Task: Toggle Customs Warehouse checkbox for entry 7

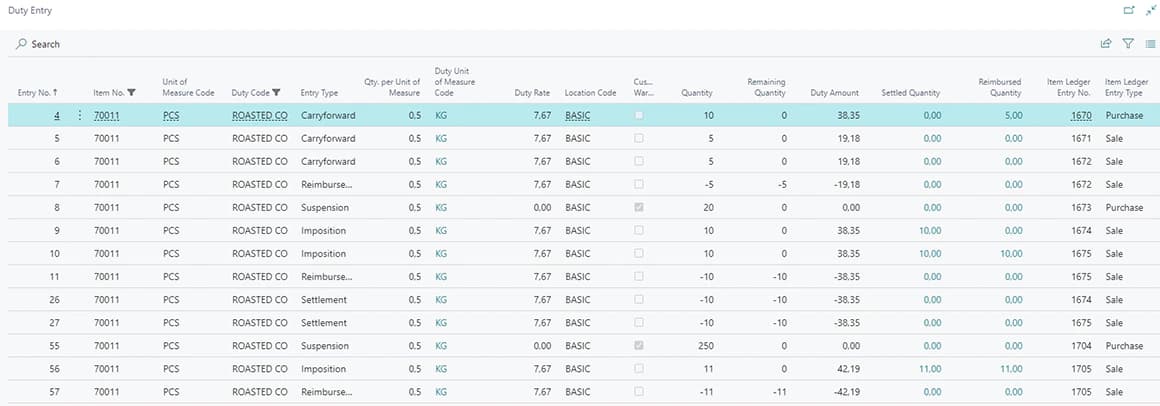Action: pyautogui.click(x=638, y=184)
